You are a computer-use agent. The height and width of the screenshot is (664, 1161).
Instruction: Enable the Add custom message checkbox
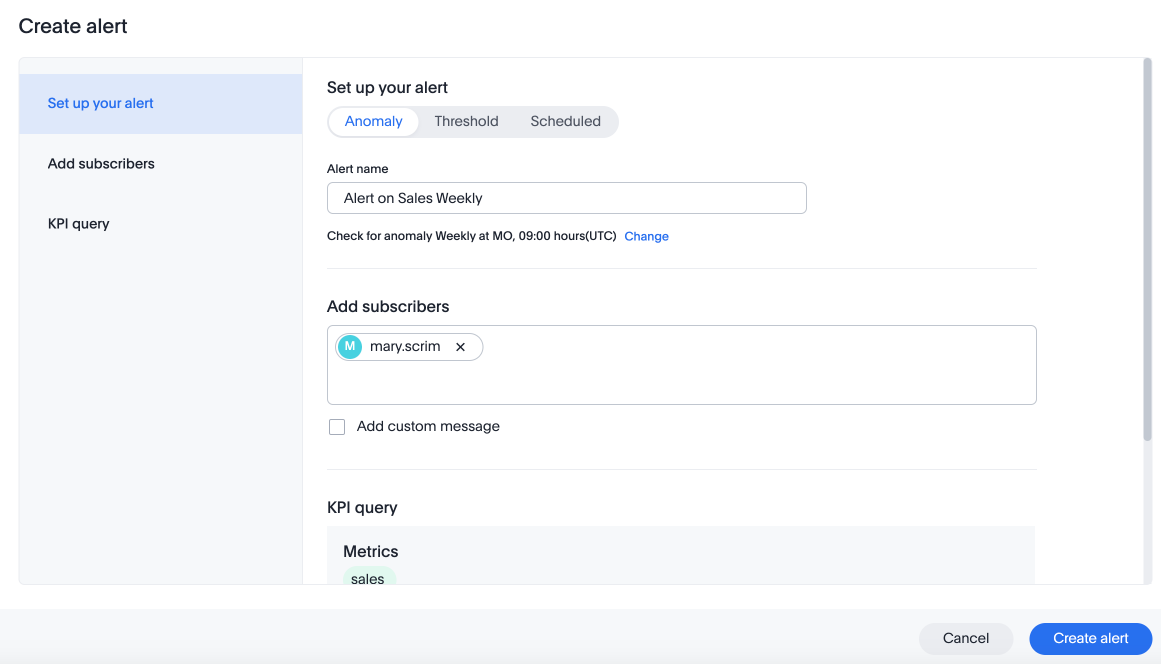(x=337, y=427)
